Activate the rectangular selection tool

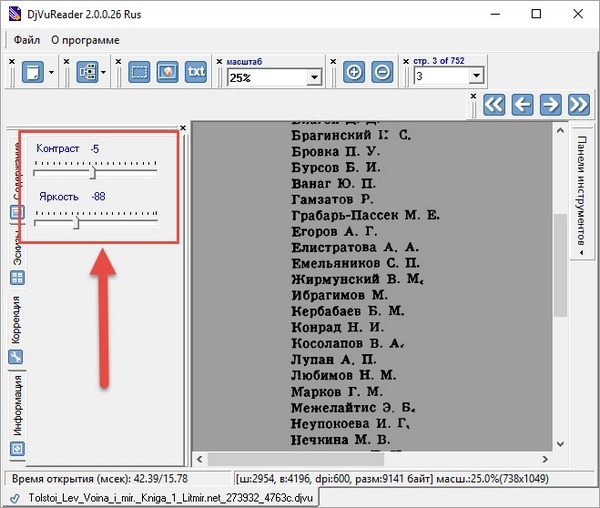click(139, 72)
